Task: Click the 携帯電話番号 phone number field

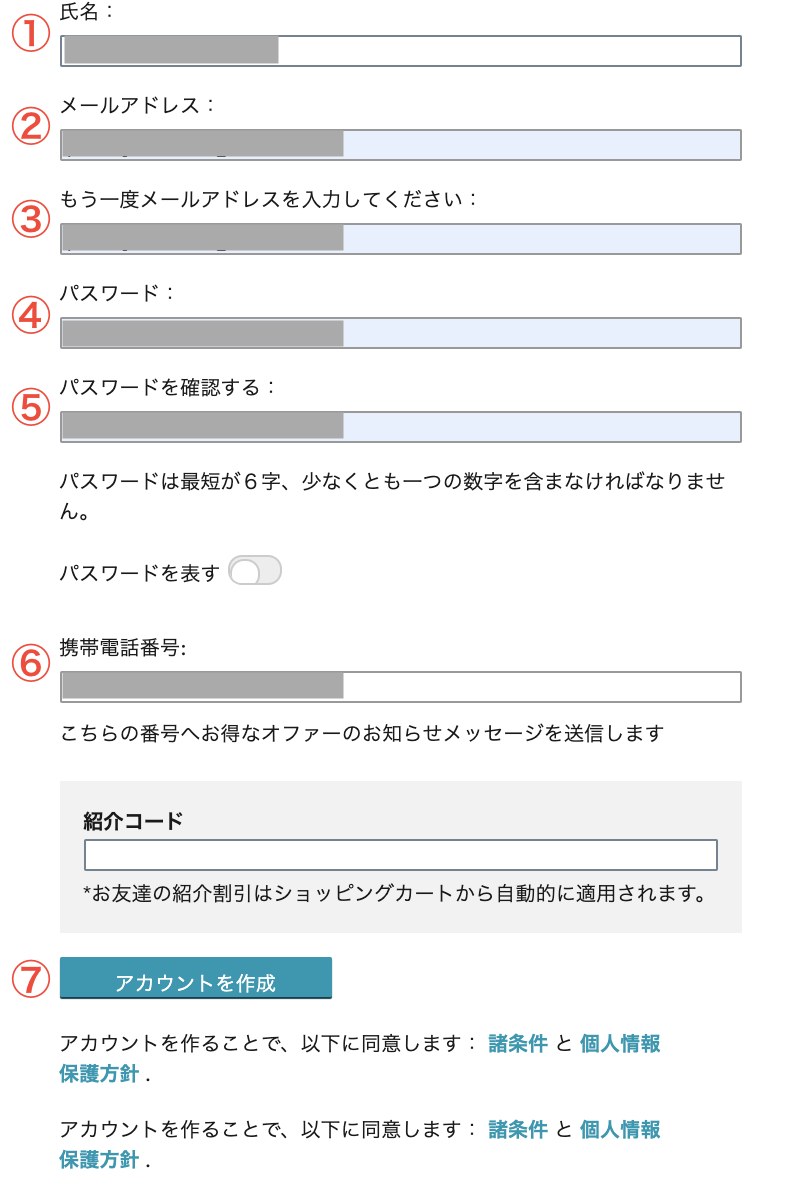Action: tap(400, 686)
